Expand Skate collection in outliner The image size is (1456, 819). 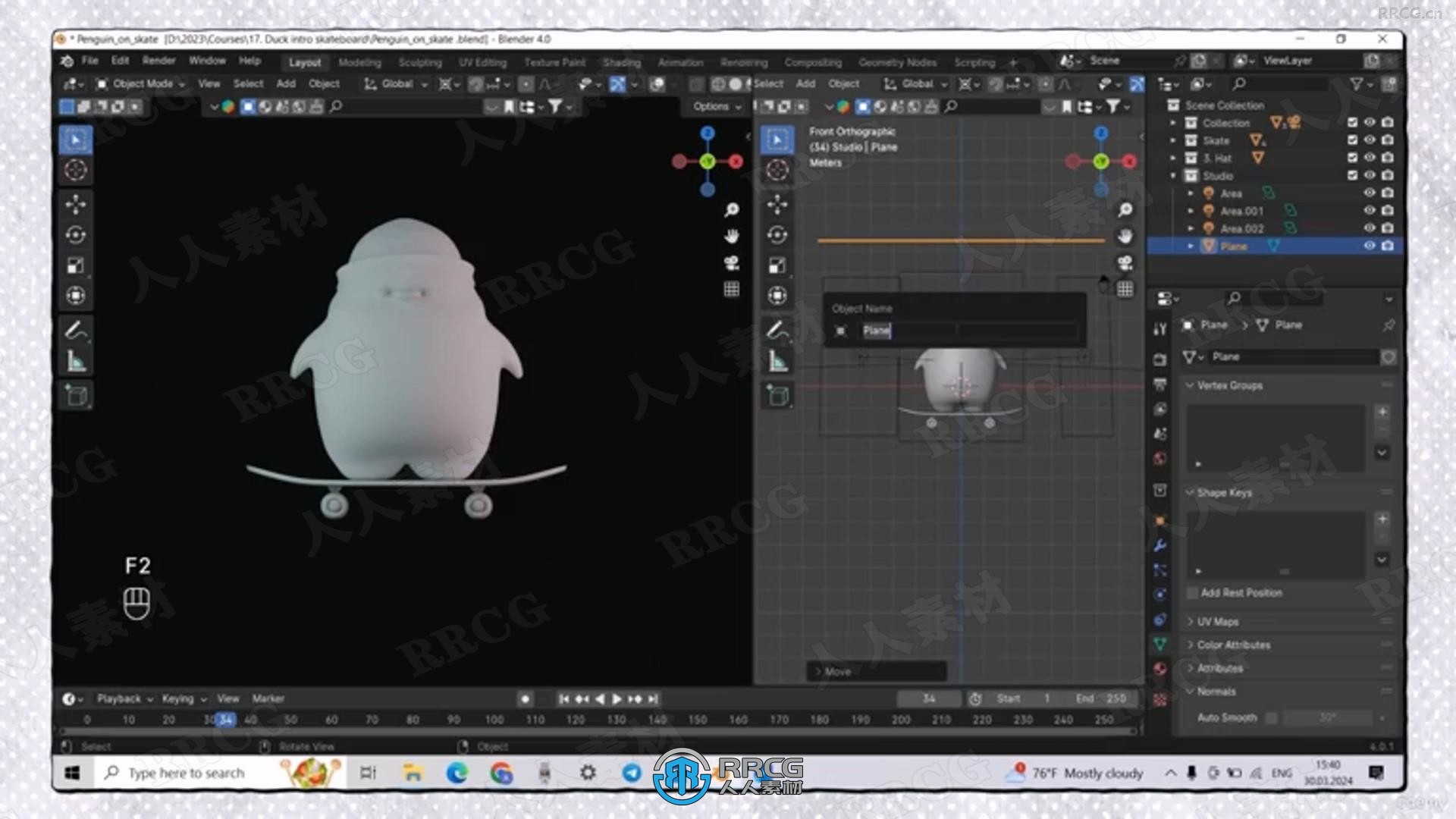pyautogui.click(x=1173, y=140)
